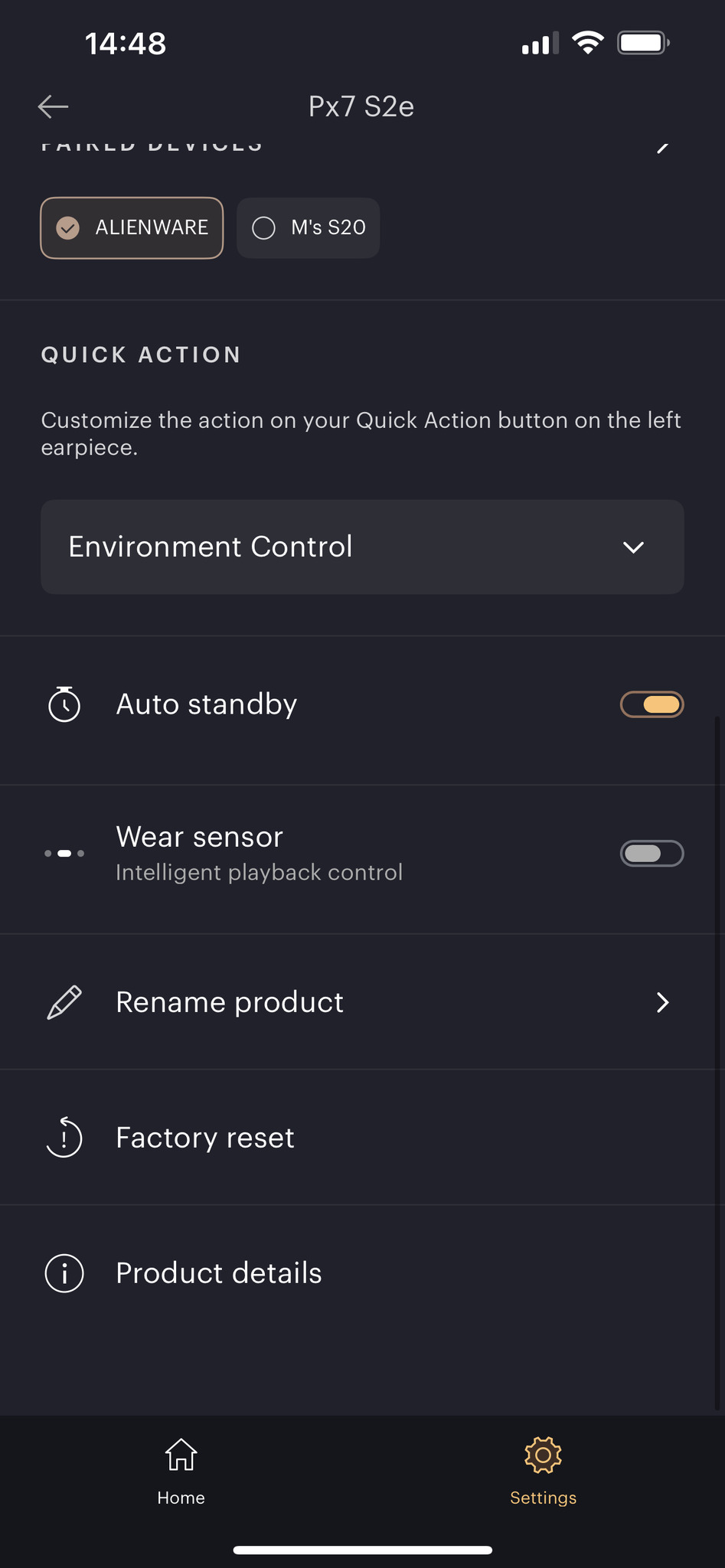Viewport: 725px width, 1568px height.
Task: Tap the Factory reset icon
Action: click(x=64, y=1138)
